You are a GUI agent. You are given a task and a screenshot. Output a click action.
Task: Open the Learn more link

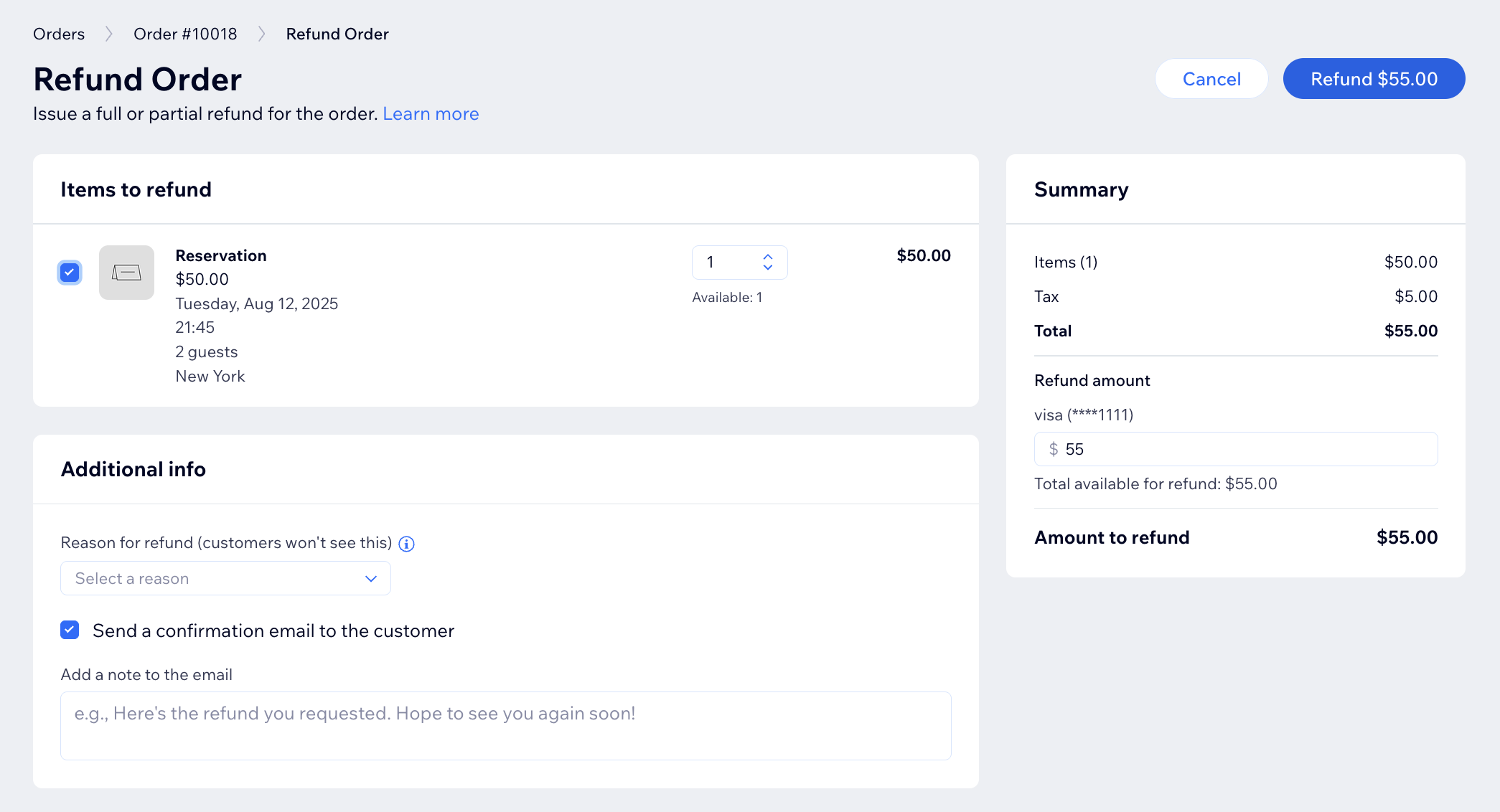point(431,114)
